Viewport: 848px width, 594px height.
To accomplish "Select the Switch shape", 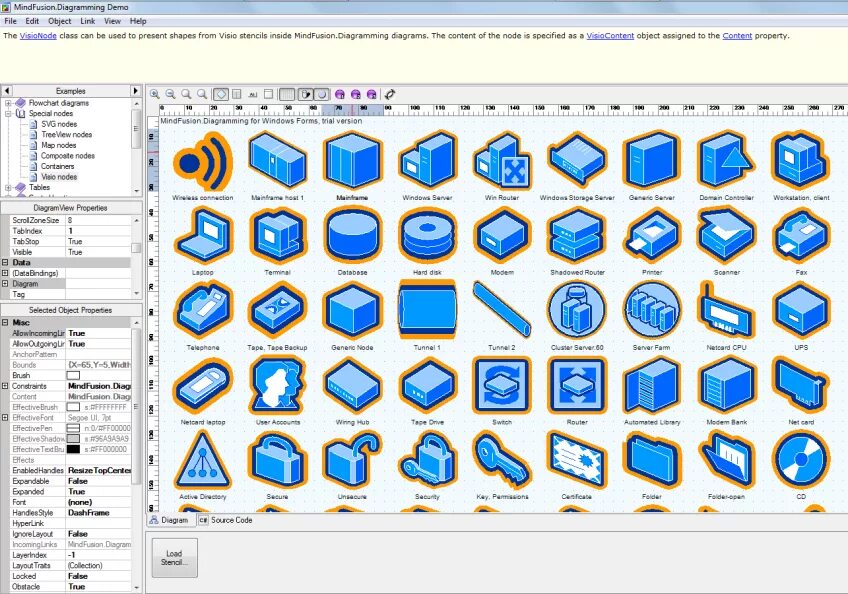I will [x=502, y=385].
